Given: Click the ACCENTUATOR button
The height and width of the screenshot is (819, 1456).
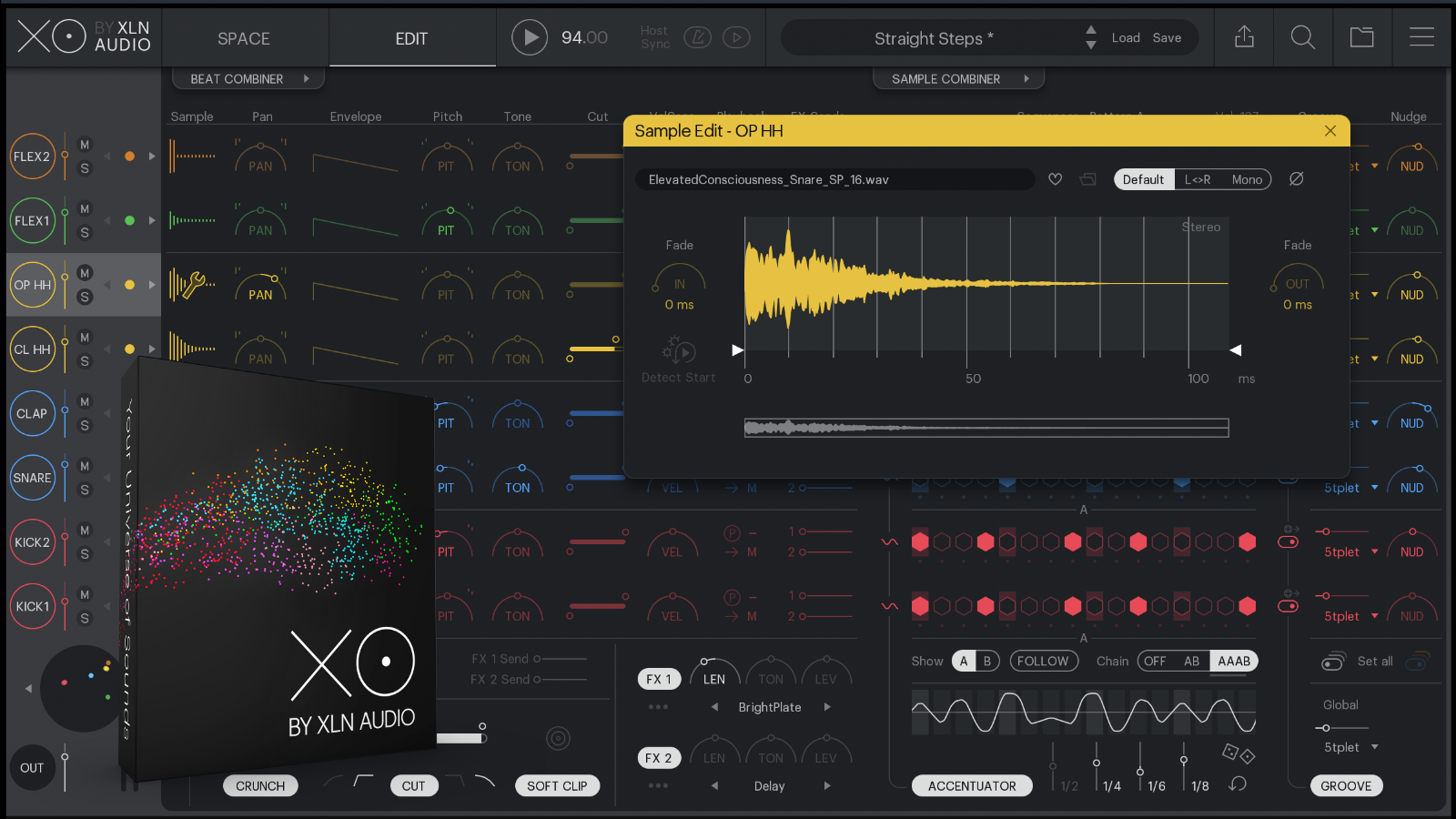Looking at the screenshot, I should (x=972, y=786).
